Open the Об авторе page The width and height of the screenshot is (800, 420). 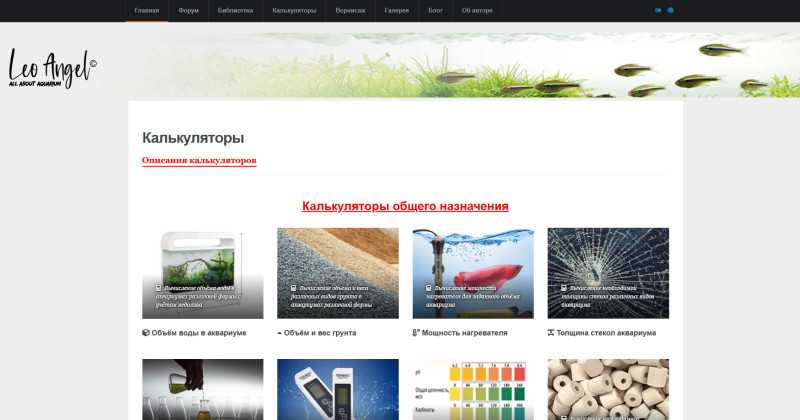point(477,10)
